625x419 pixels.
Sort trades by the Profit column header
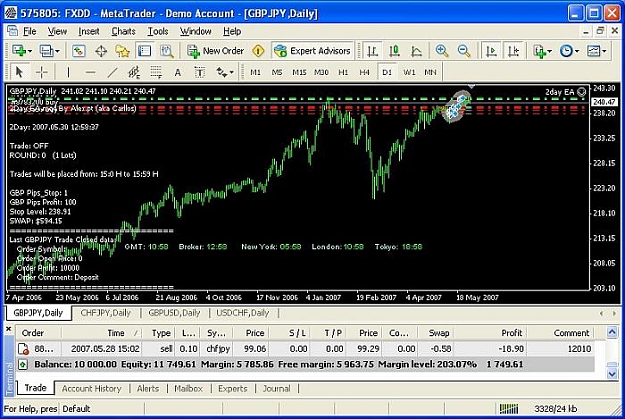[x=489, y=333]
